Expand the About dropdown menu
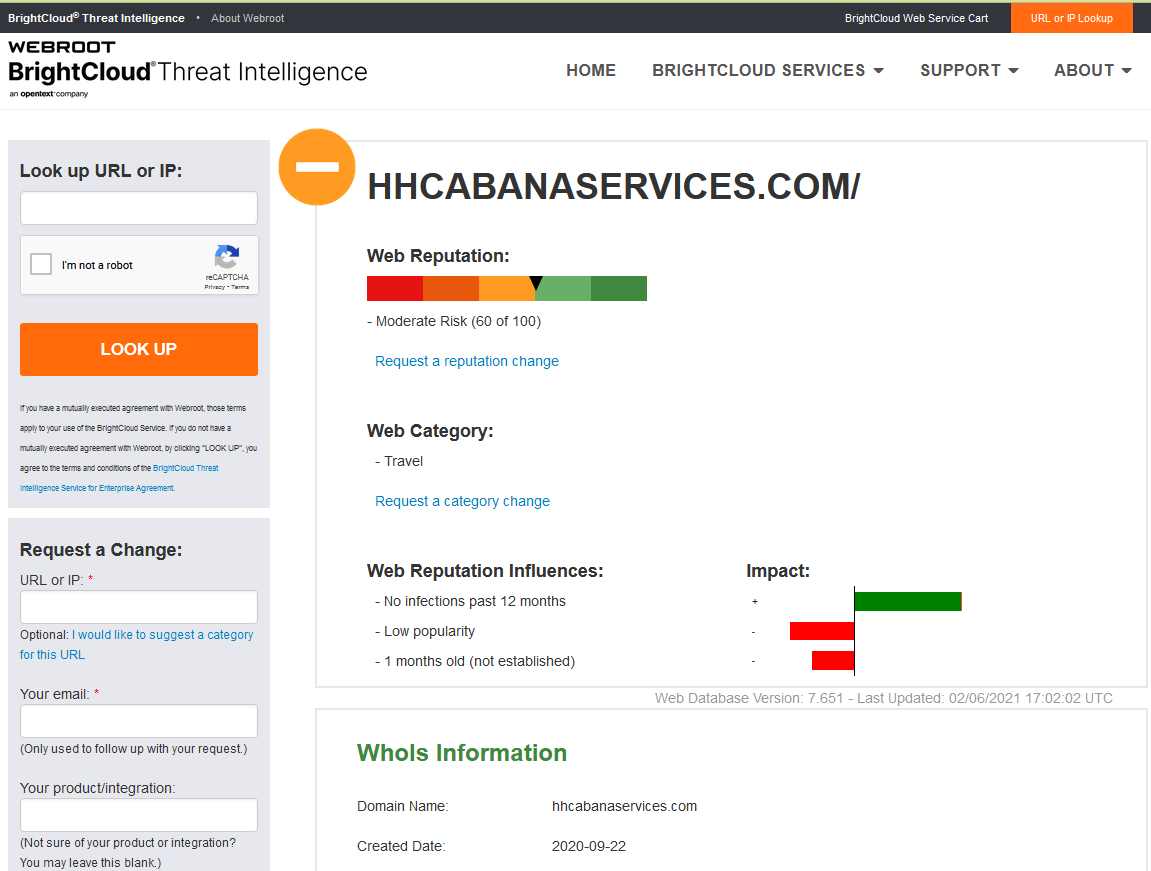The height and width of the screenshot is (871, 1151). pyautogui.click(x=1092, y=70)
